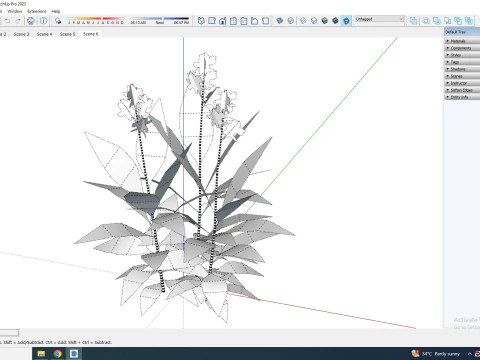The height and width of the screenshot is (360, 480).
Task: Click the Partly sunny weather widget
Action: pyautogui.click(x=435, y=354)
